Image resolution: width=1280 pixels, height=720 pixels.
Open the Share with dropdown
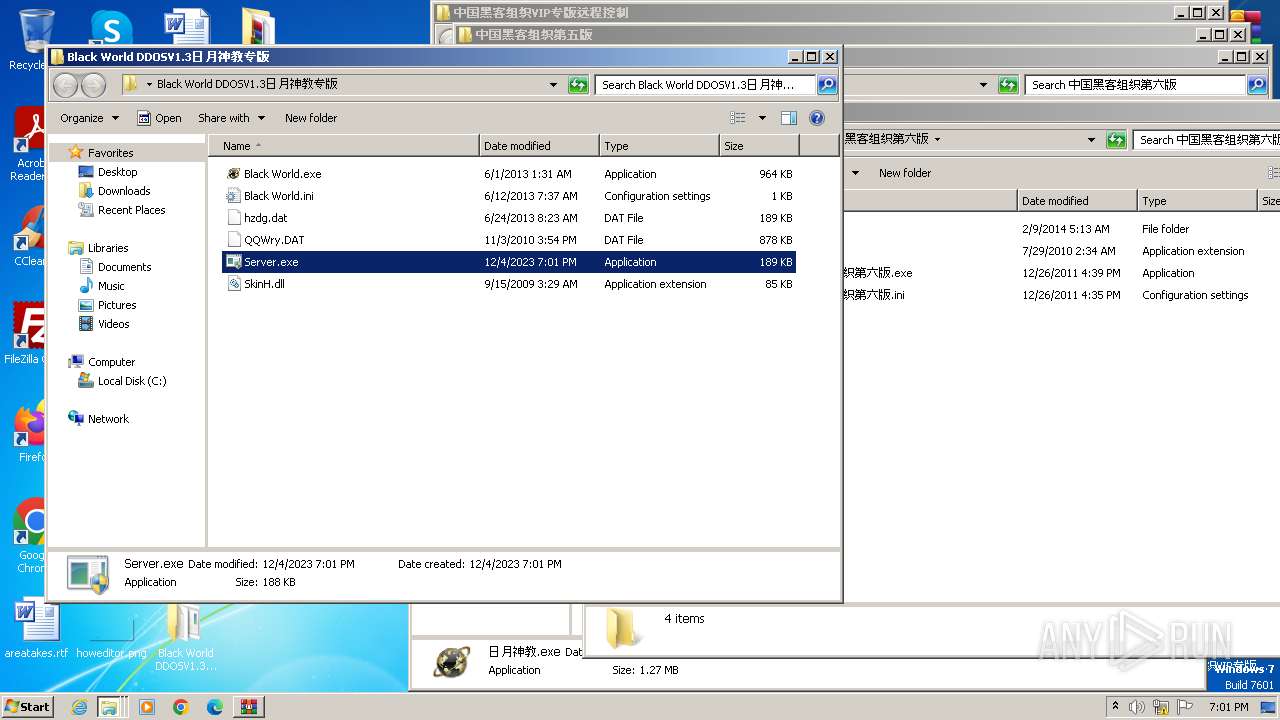[231, 118]
